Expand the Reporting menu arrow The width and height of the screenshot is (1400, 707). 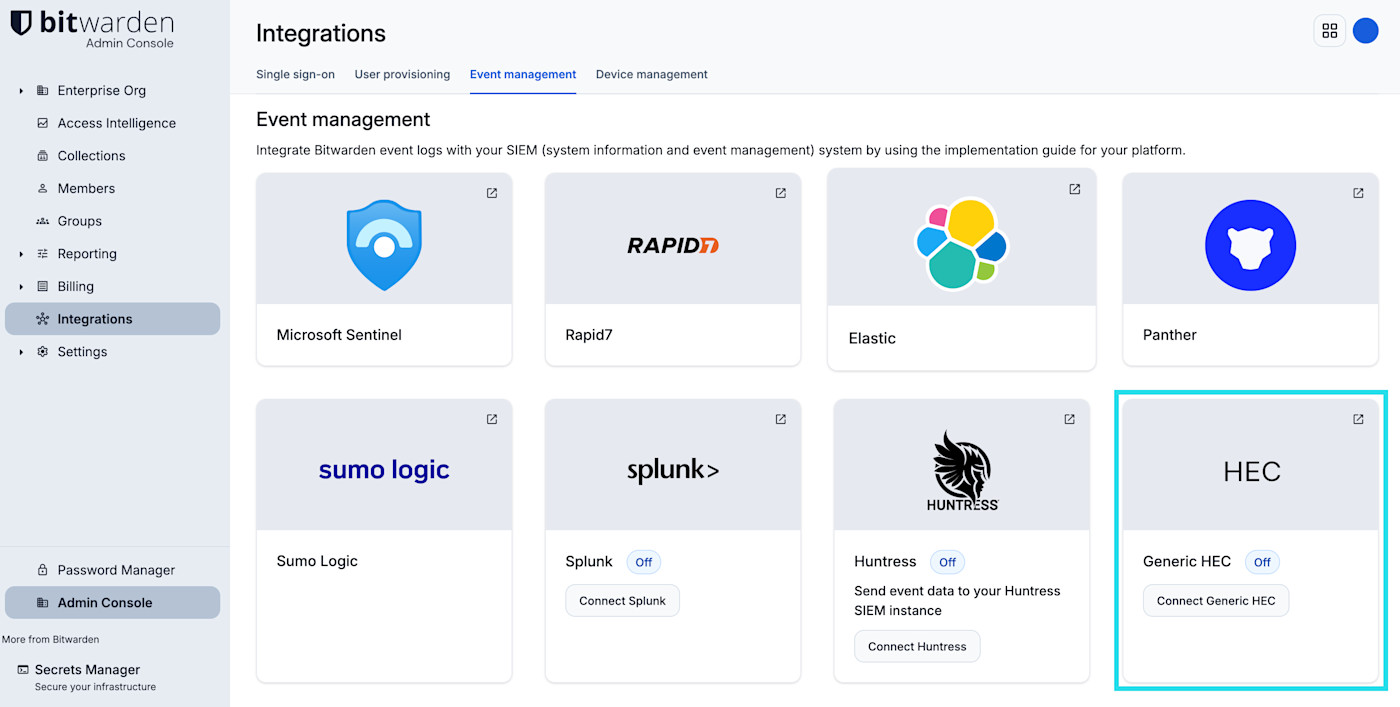[x=21, y=254]
